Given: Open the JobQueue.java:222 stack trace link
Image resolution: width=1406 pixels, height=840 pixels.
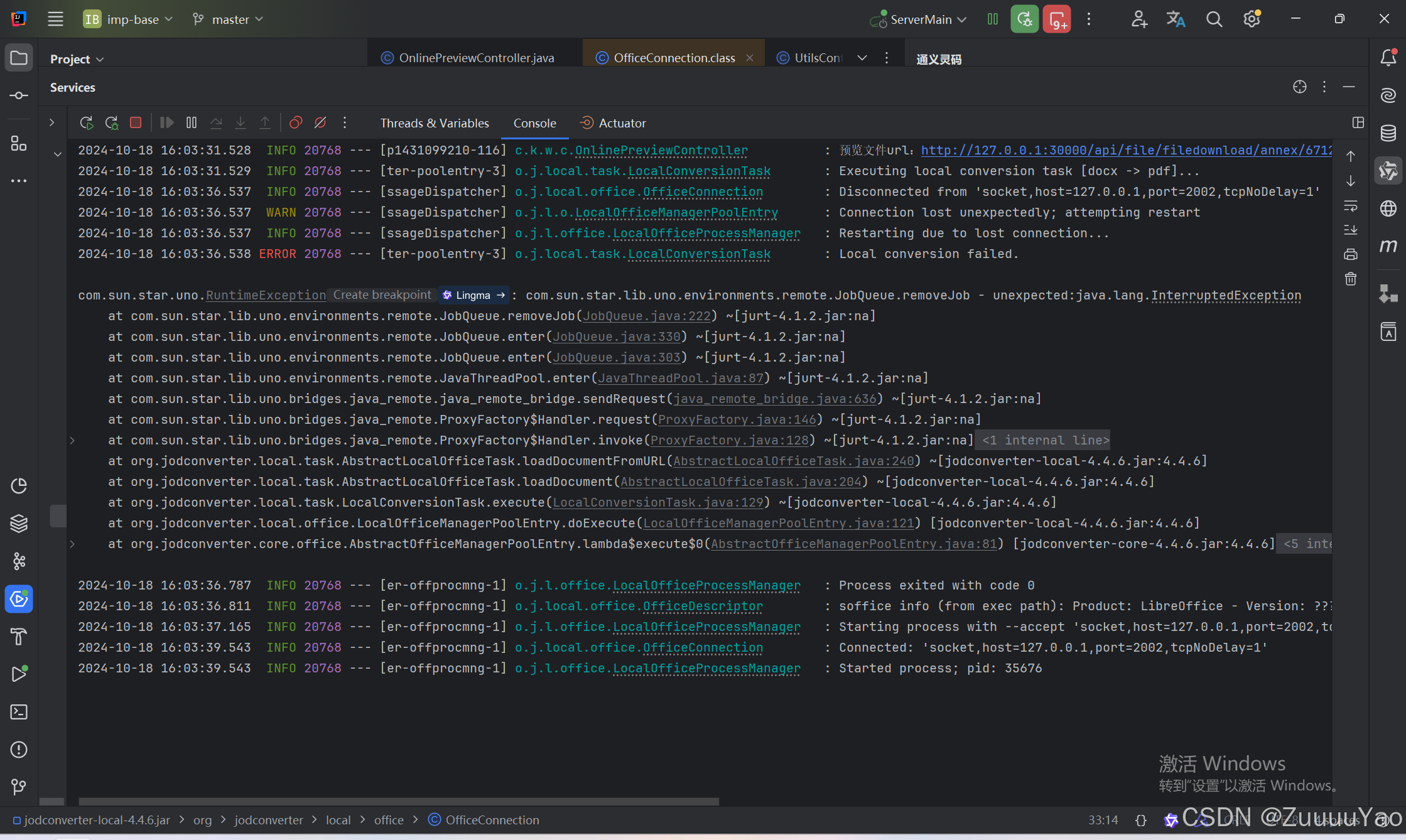Looking at the screenshot, I should pyautogui.click(x=646, y=316).
